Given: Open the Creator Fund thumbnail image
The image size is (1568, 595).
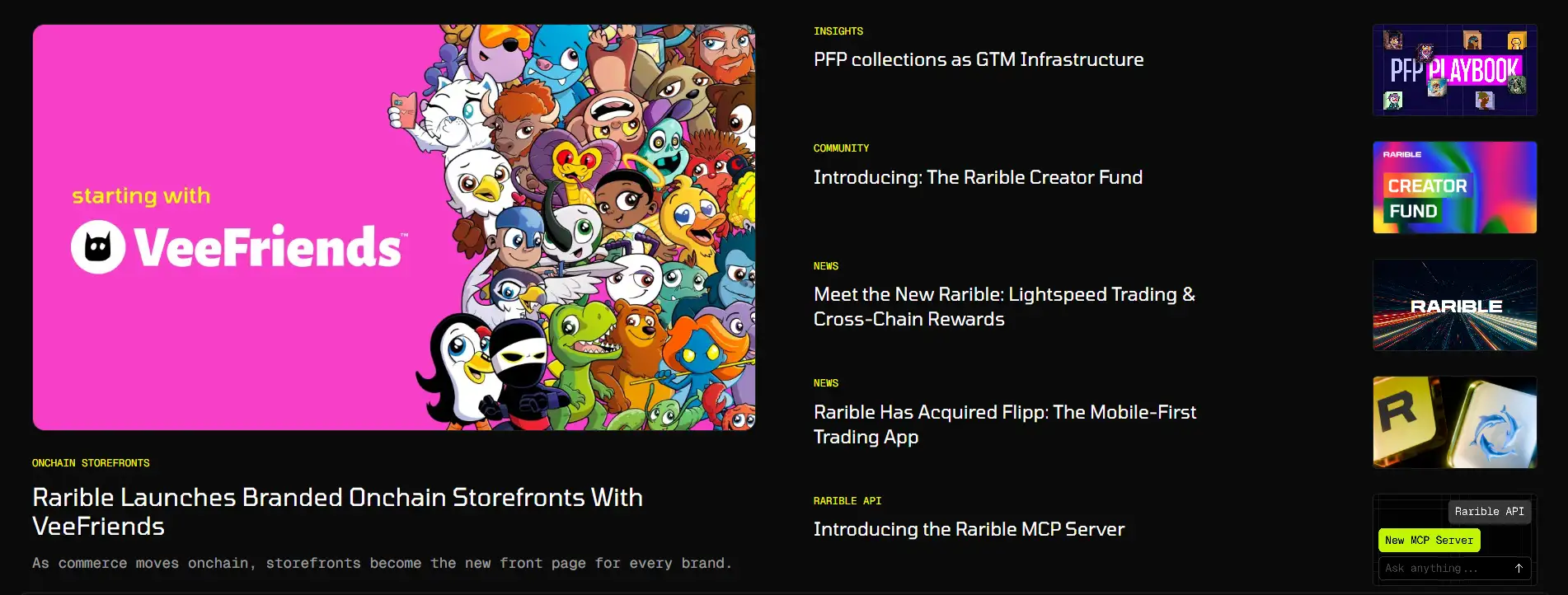Looking at the screenshot, I should coord(1454,187).
